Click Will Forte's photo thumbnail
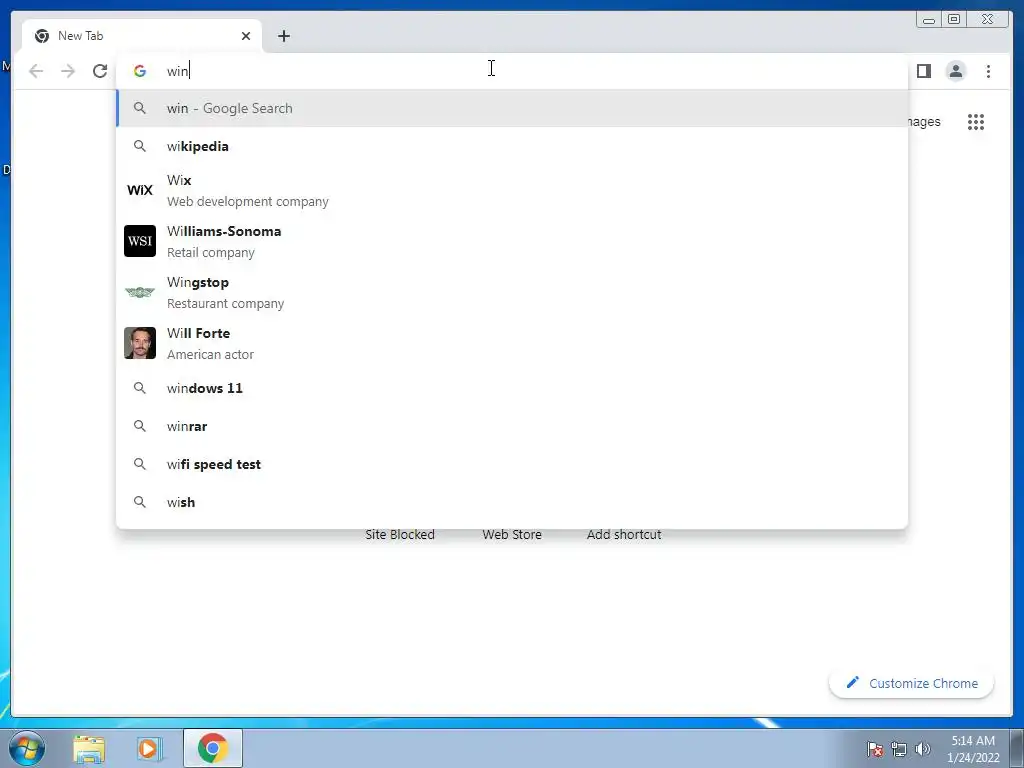Viewport: 1024px width, 768px height. (x=140, y=343)
